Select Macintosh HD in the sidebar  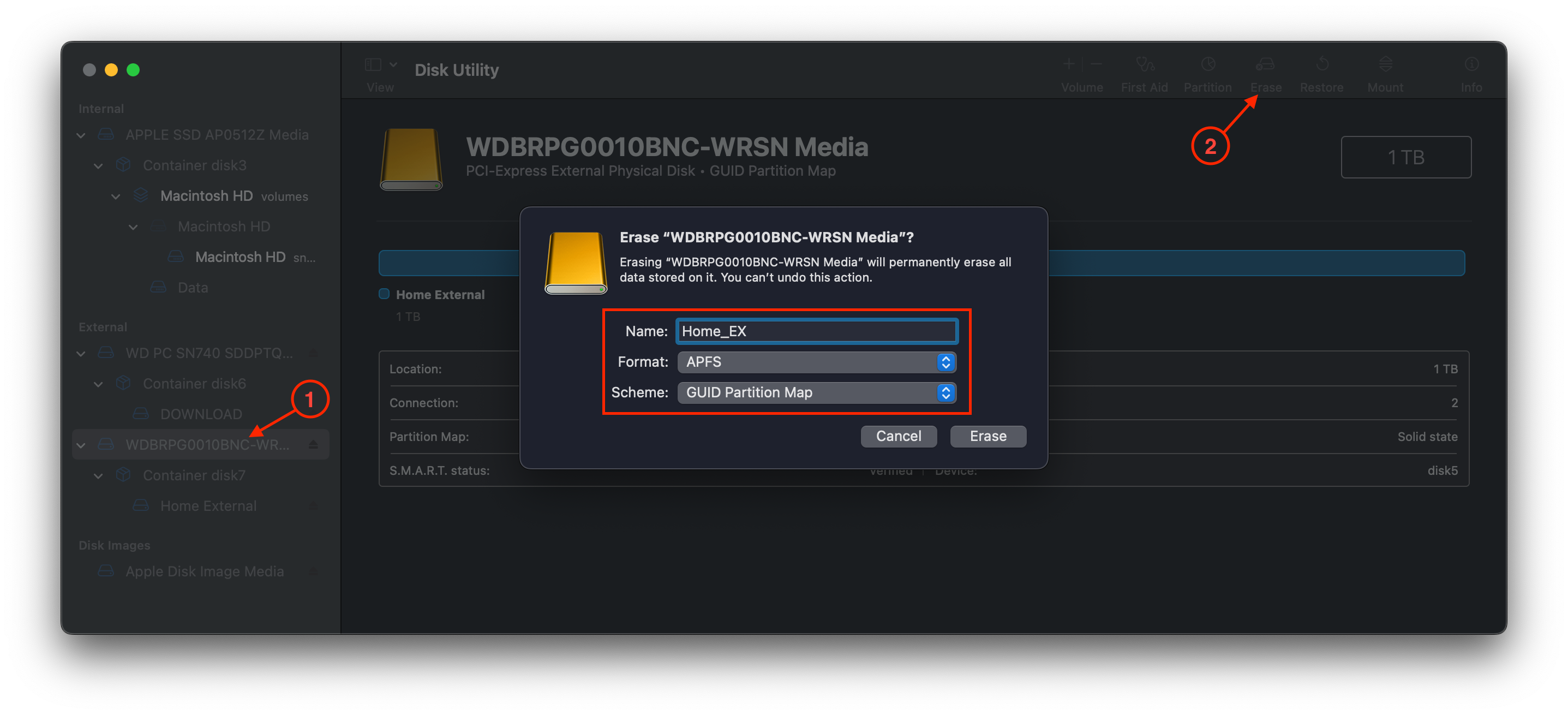pyautogui.click(x=206, y=195)
